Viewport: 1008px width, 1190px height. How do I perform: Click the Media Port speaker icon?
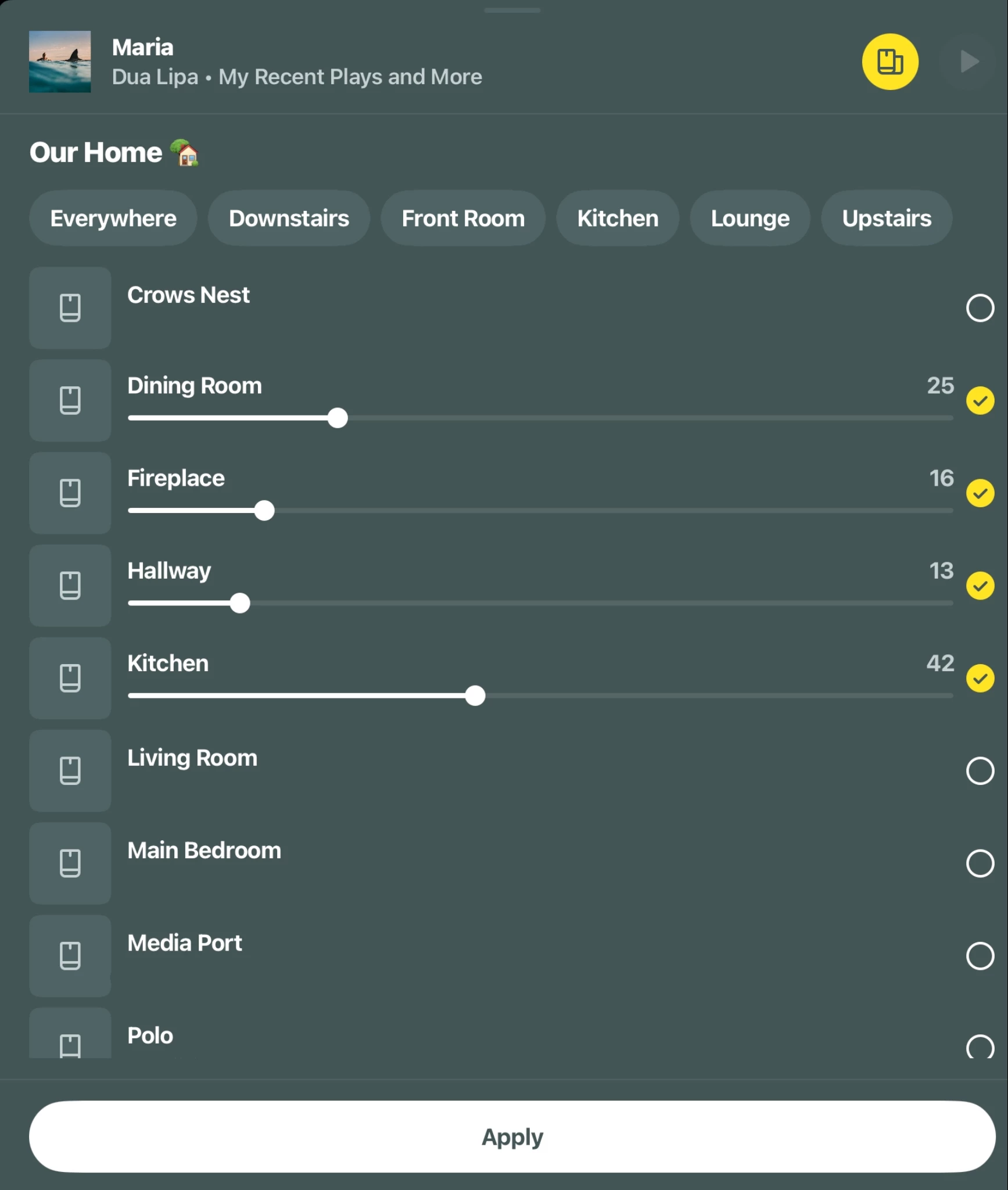[70, 956]
